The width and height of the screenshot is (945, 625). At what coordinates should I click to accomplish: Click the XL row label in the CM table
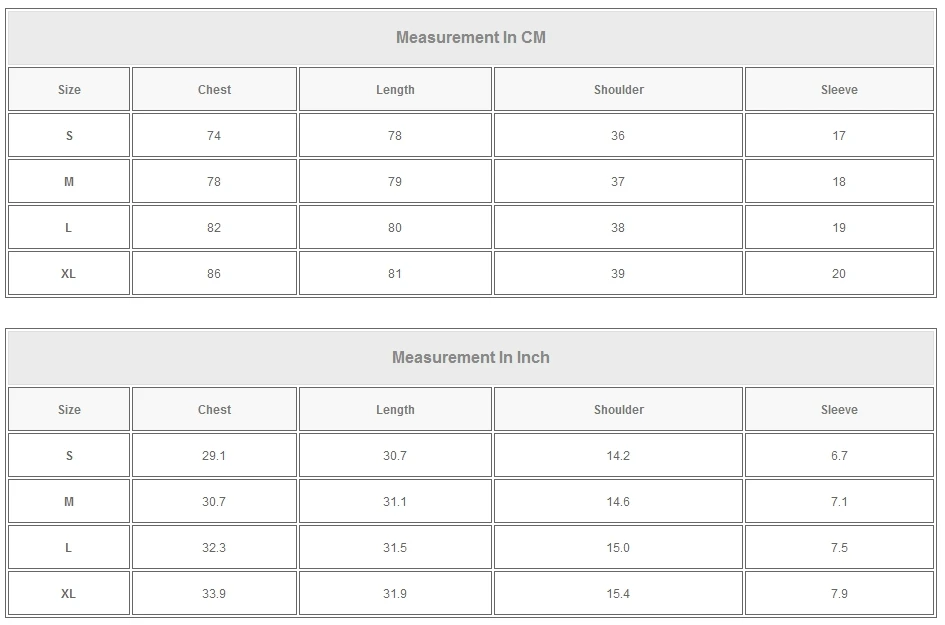(69, 274)
